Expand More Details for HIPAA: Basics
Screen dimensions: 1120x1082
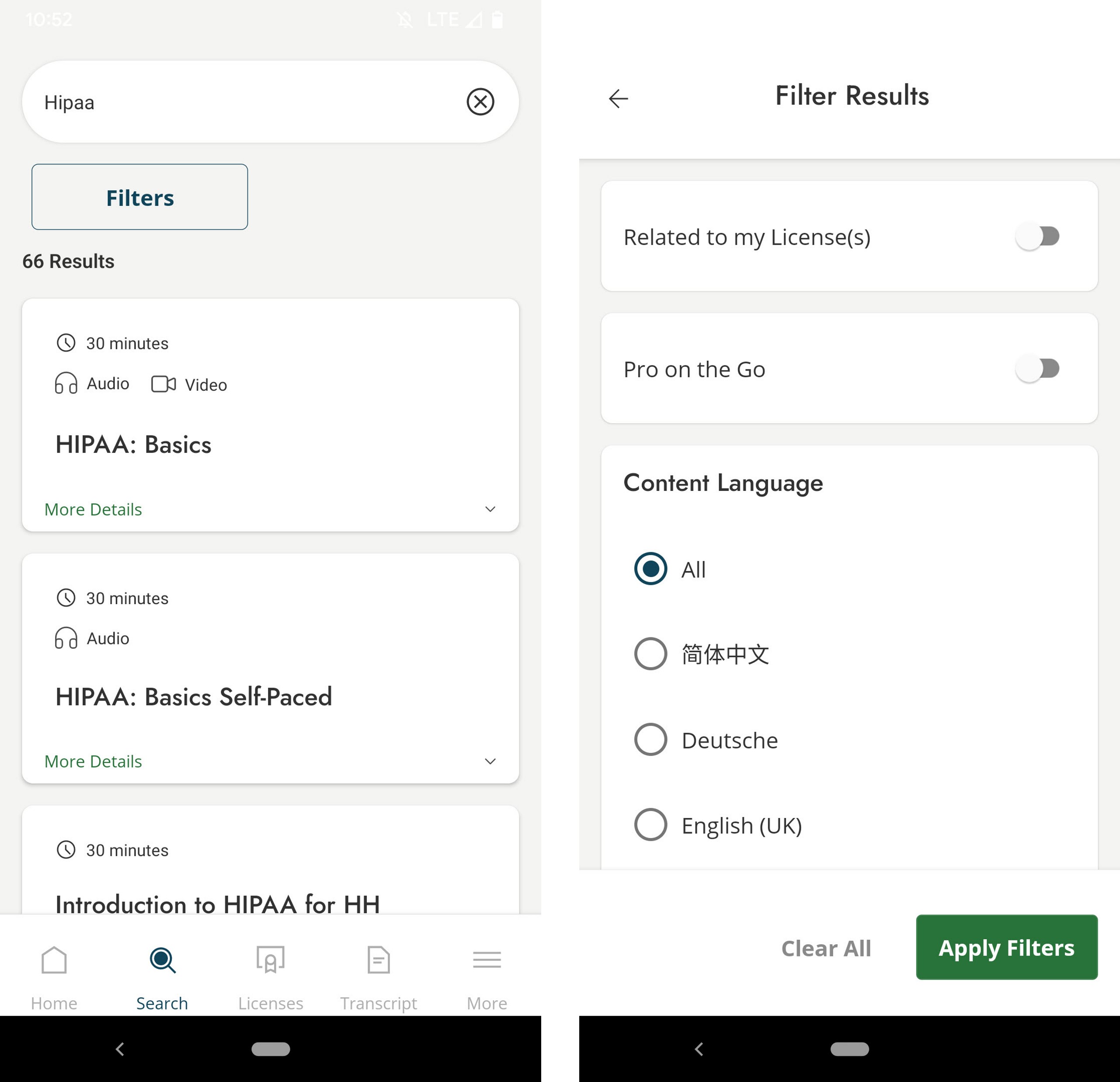[93, 509]
